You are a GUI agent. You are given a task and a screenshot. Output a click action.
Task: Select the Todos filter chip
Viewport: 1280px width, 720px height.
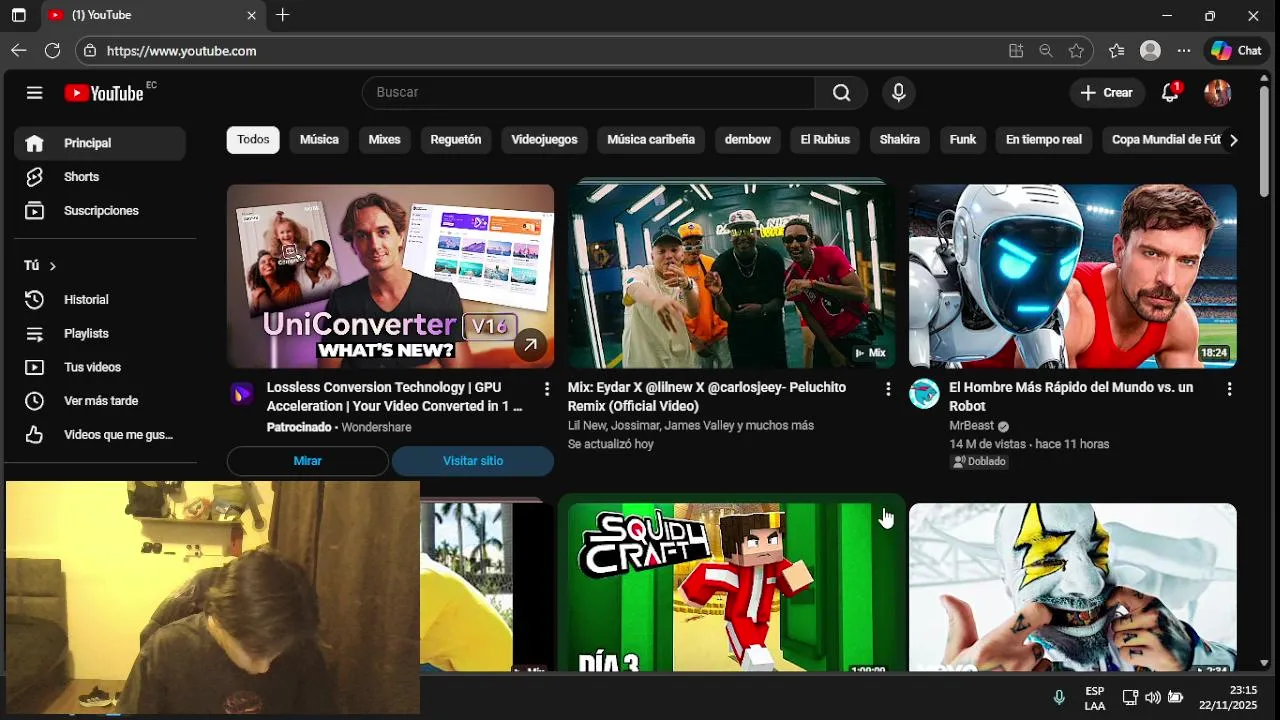(x=253, y=140)
